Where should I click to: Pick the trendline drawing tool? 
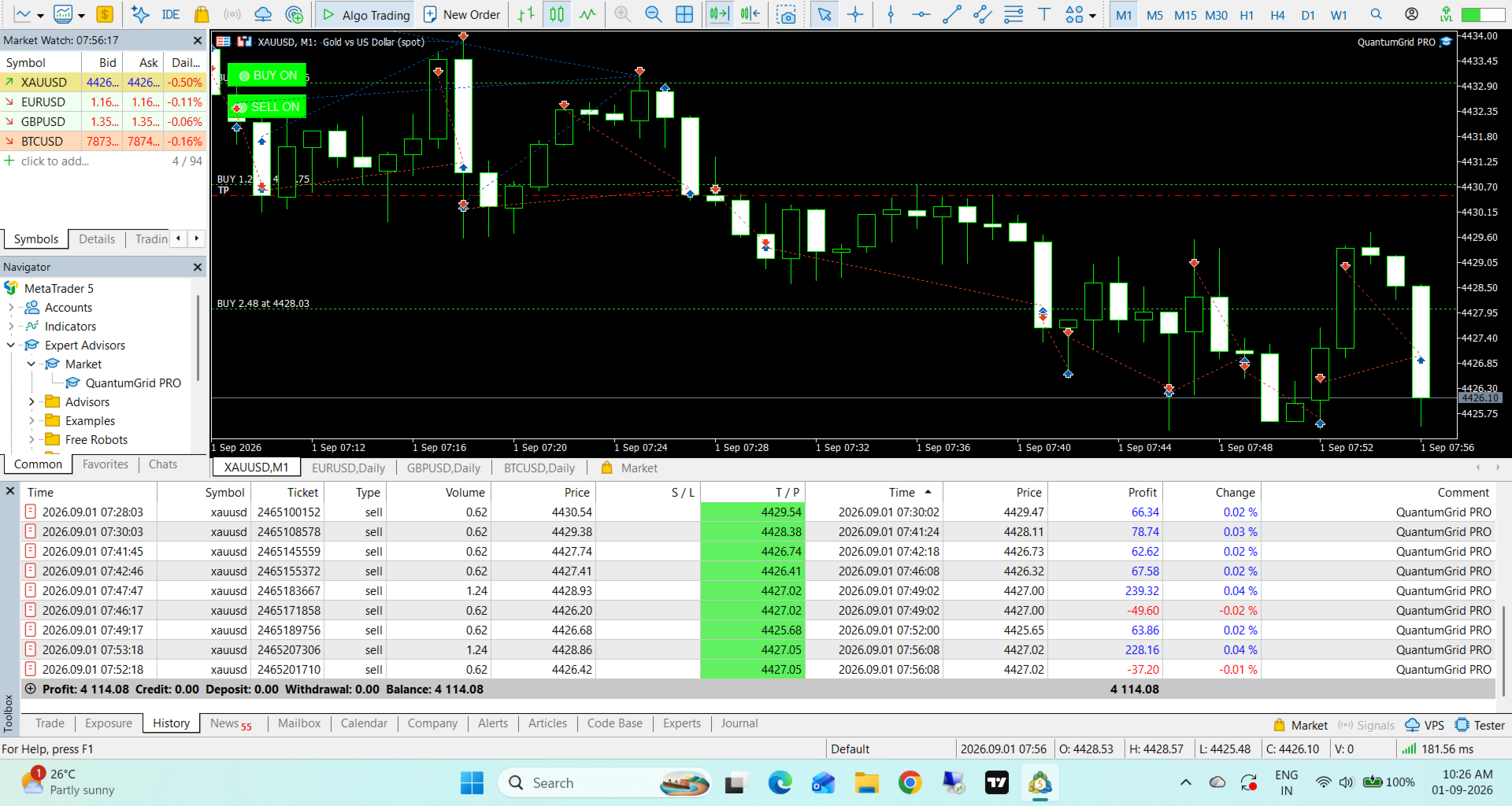tap(952, 14)
